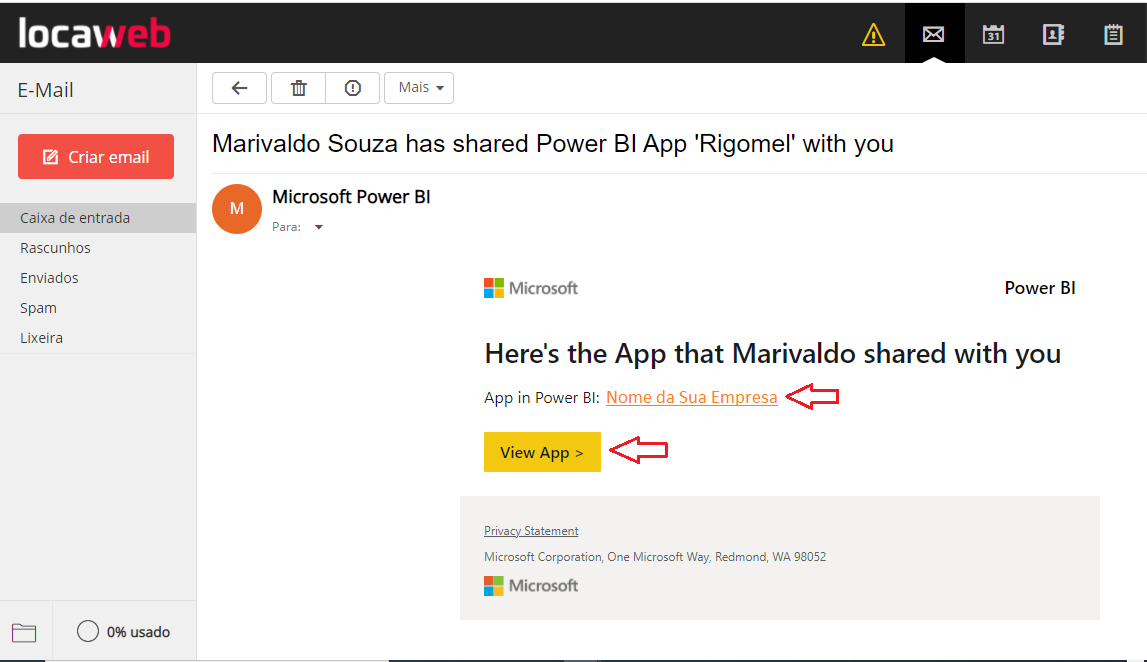Click the 'Here's the App' heading
The width and height of the screenshot is (1147, 662).
pos(772,354)
